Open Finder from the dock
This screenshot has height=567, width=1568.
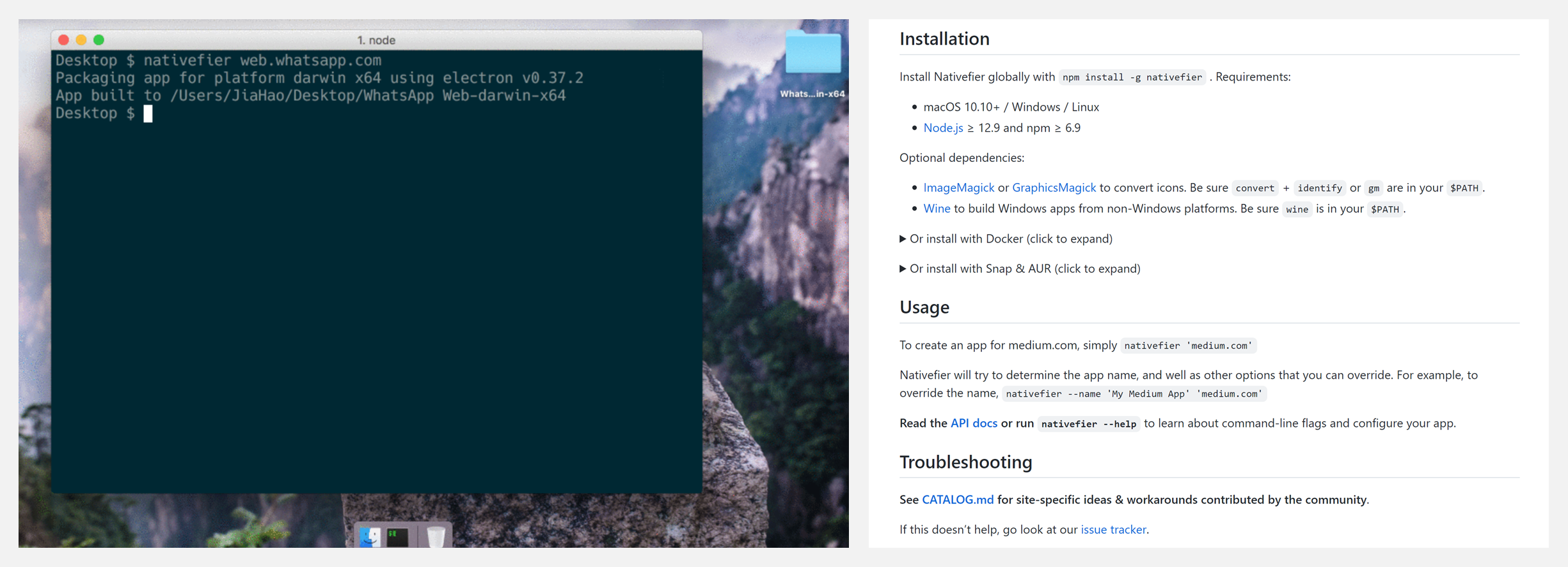point(369,536)
